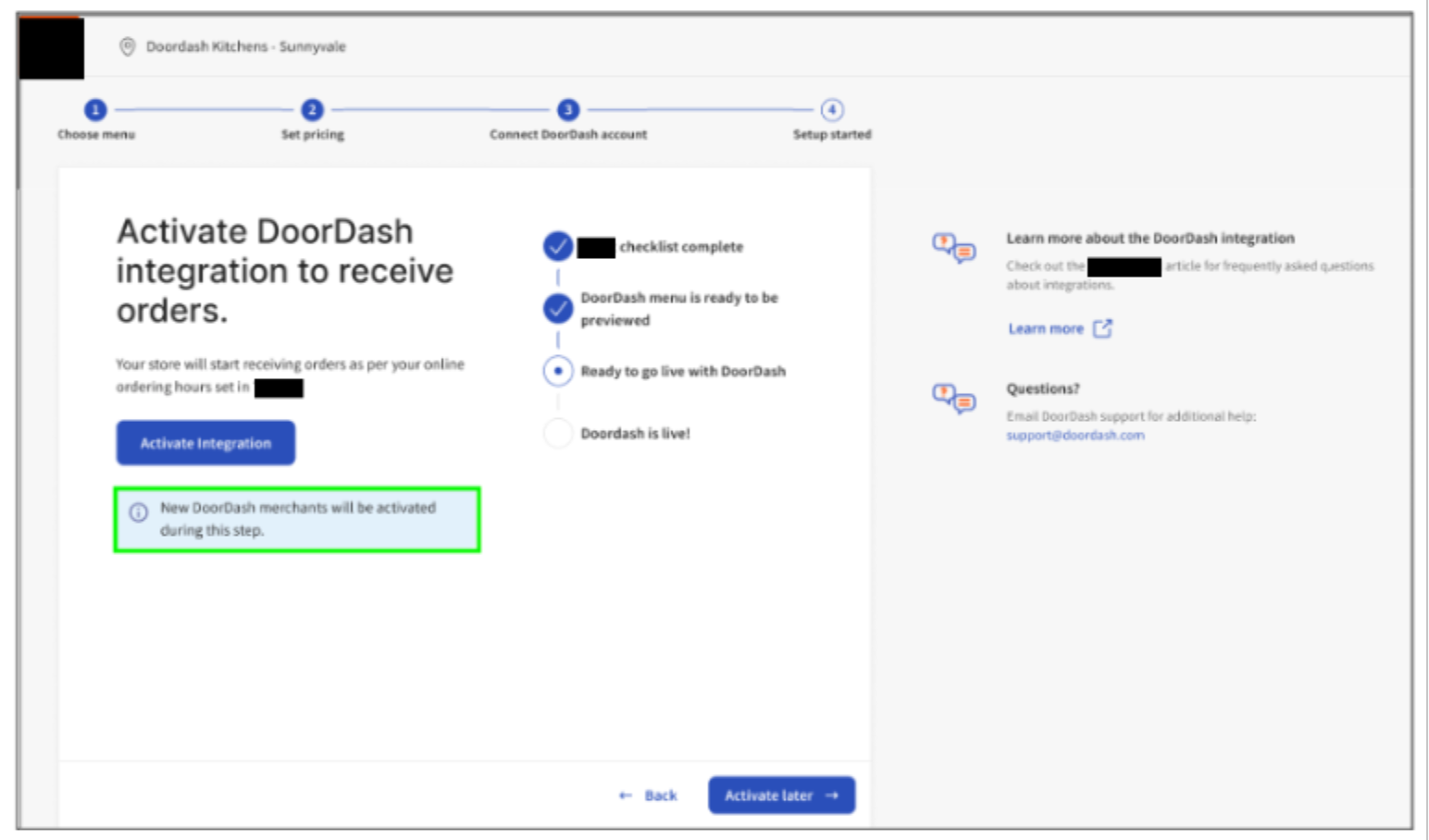The width and height of the screenshot is (1429, 840).
Task: Click the external link icon after Learn more
Action: pos(1102,328)
